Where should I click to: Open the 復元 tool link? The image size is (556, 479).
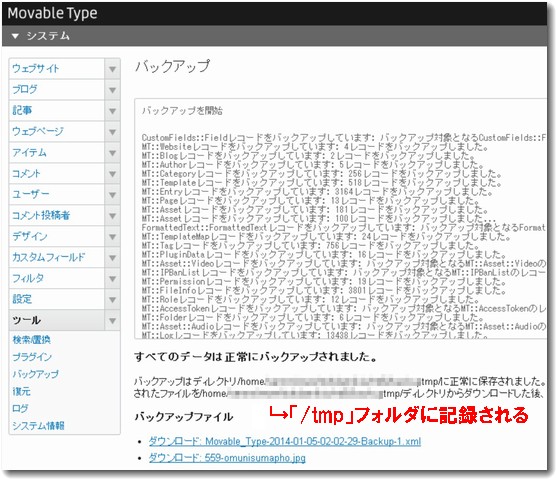pos(21,391)
